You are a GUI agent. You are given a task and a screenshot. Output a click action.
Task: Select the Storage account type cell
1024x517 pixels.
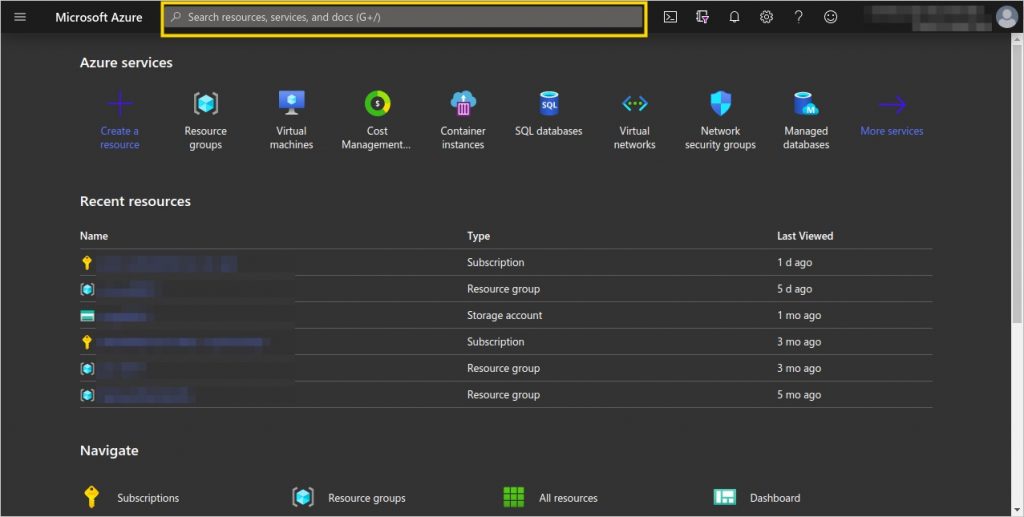[x=504, y=315]
